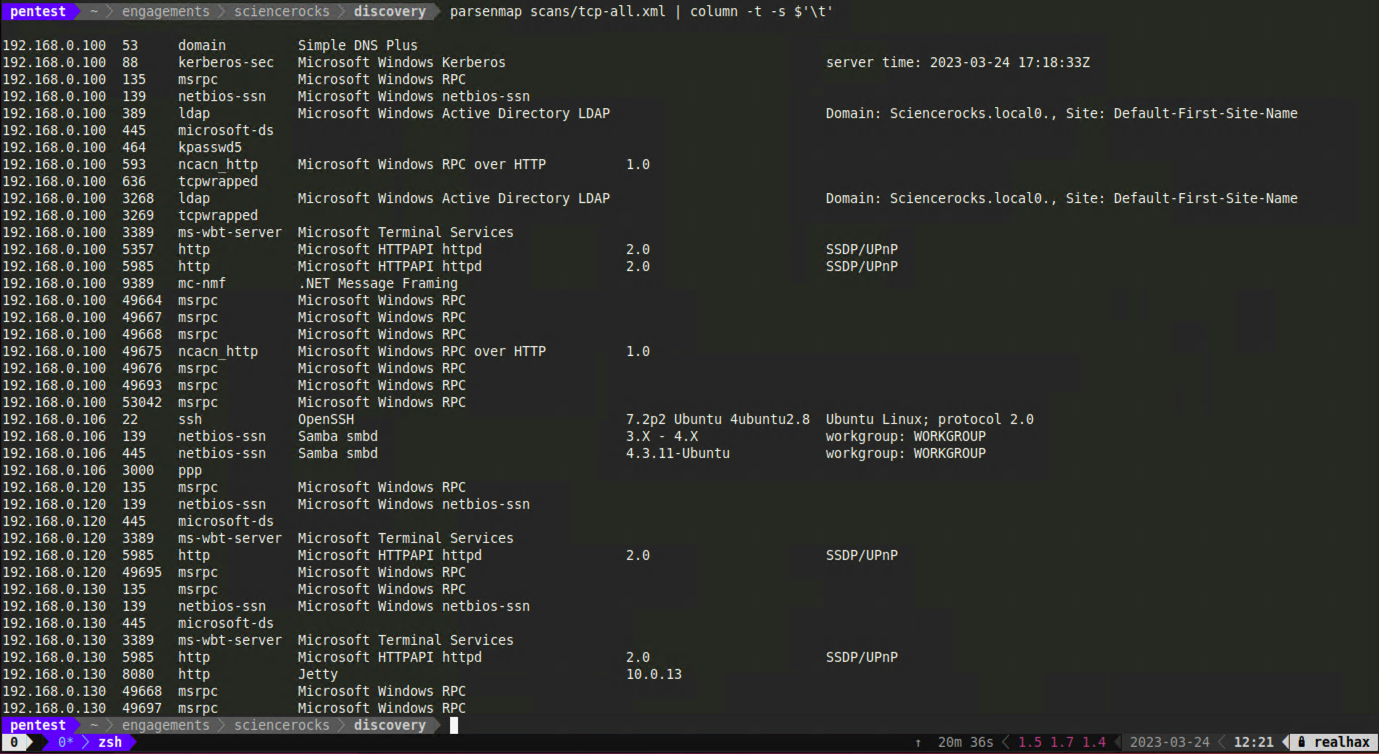Click the discovery segment in top prompt

[x=389, y=12]
